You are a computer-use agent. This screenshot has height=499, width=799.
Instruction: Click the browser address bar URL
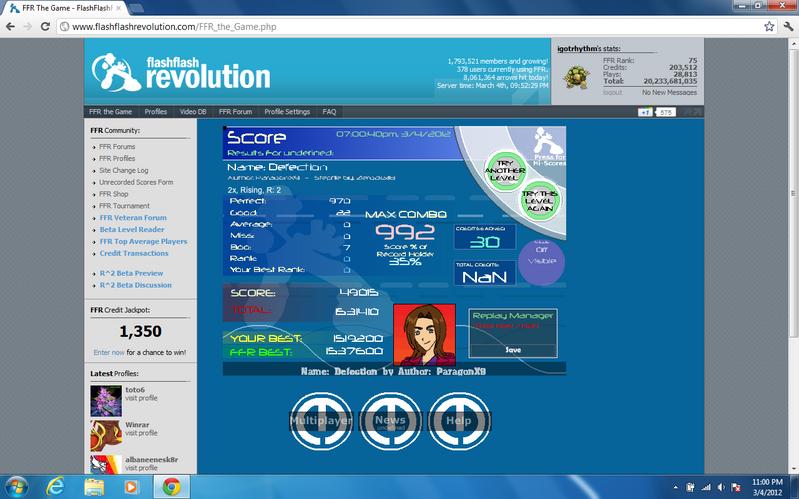(x=174, y=27)
